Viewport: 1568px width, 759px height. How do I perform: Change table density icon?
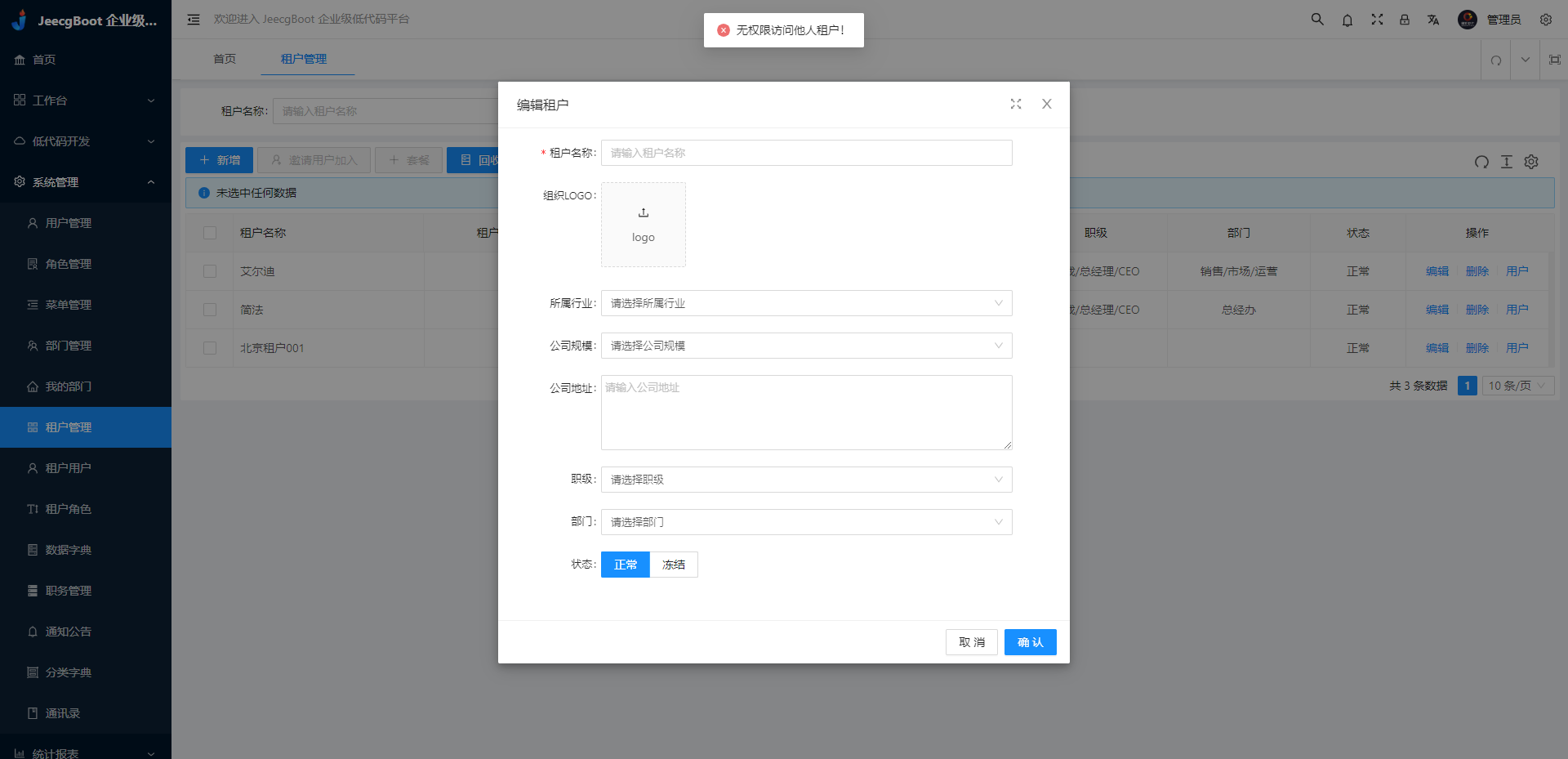tap(1507, 162)
